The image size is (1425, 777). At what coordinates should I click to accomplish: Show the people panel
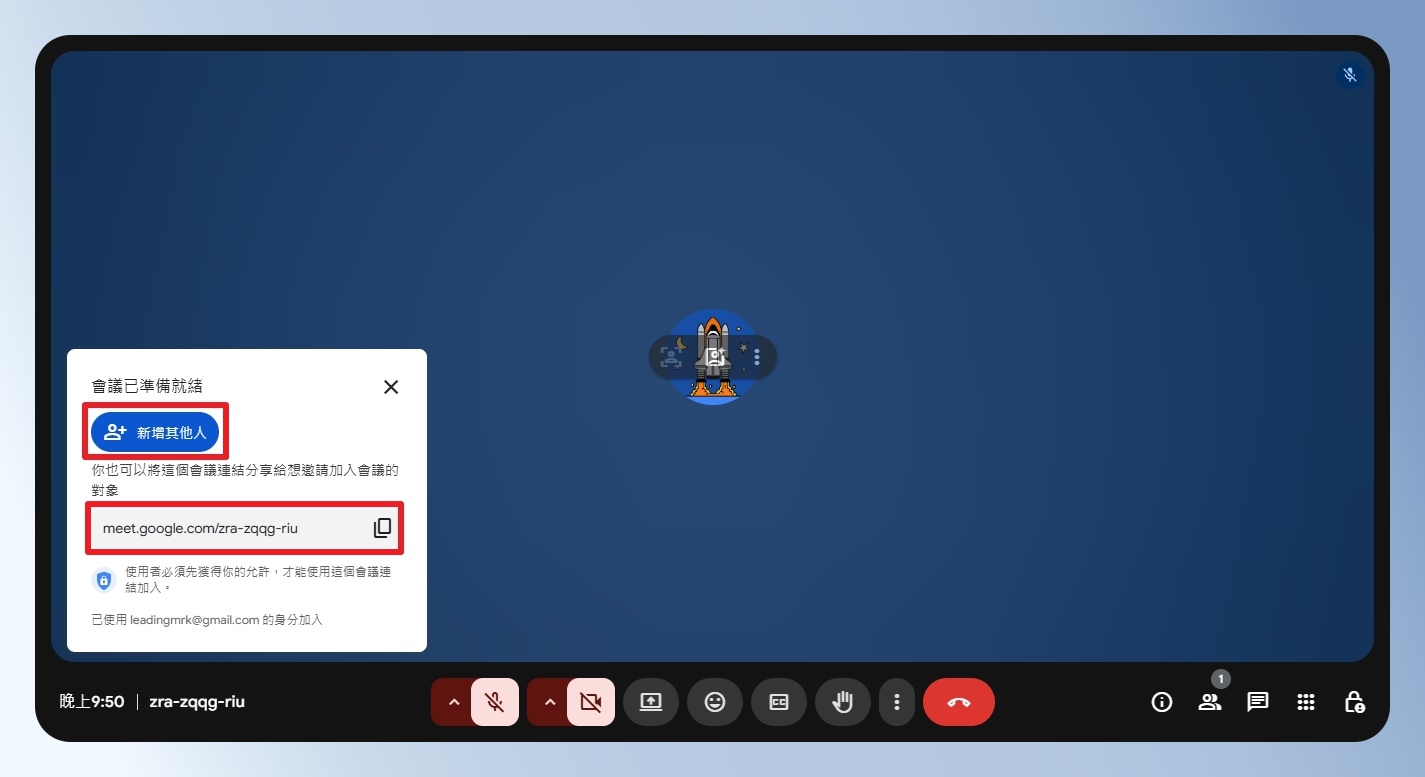tap(1210, 702)
